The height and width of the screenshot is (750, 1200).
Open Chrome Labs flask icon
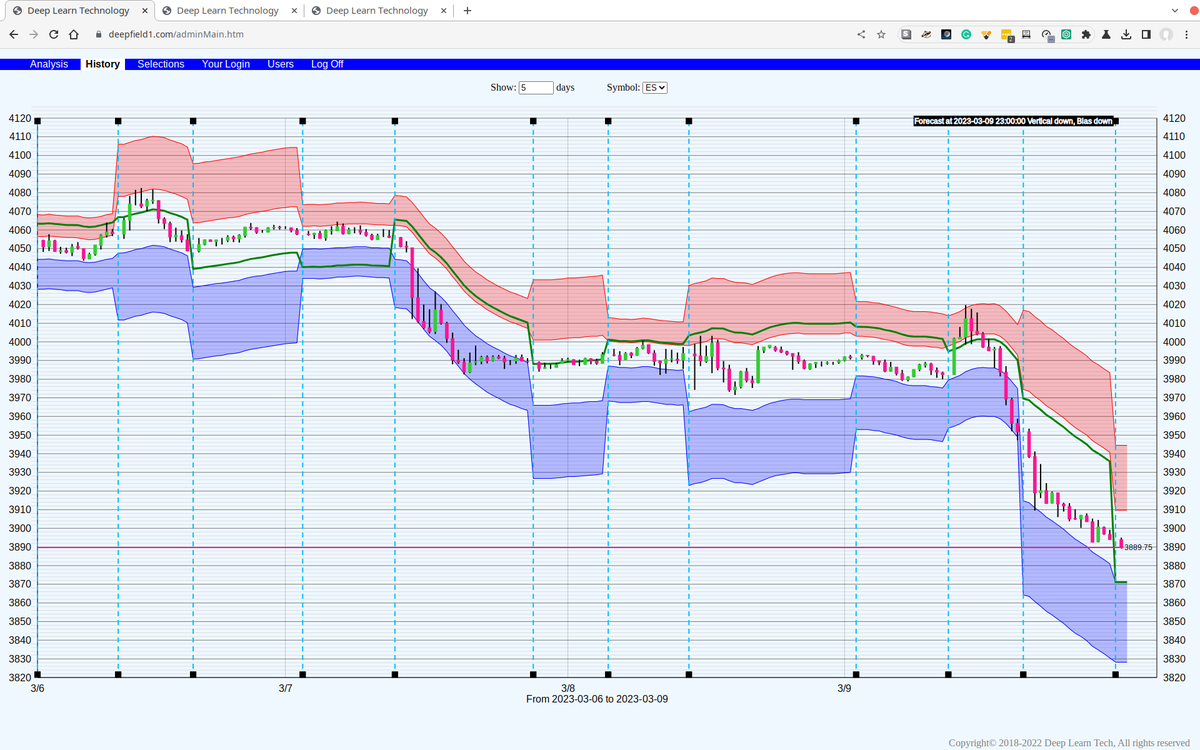1107,34
